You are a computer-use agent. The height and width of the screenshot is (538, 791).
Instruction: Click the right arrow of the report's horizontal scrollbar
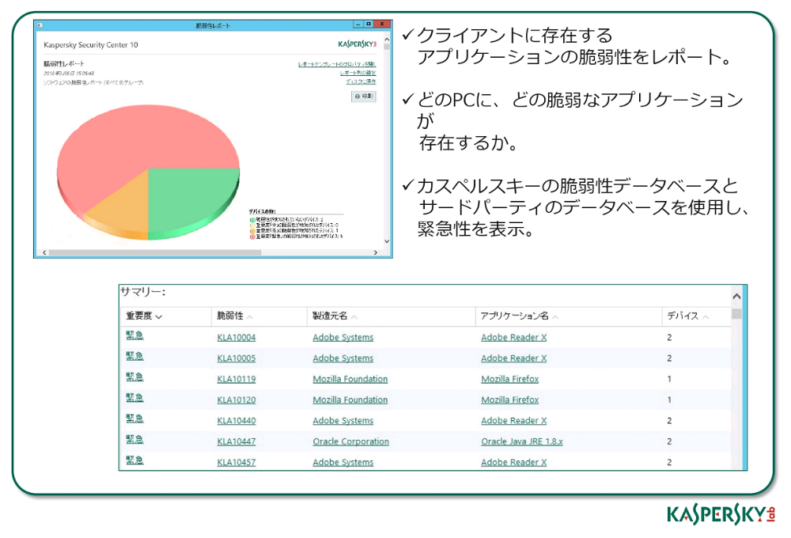click(x=375, y=252)
